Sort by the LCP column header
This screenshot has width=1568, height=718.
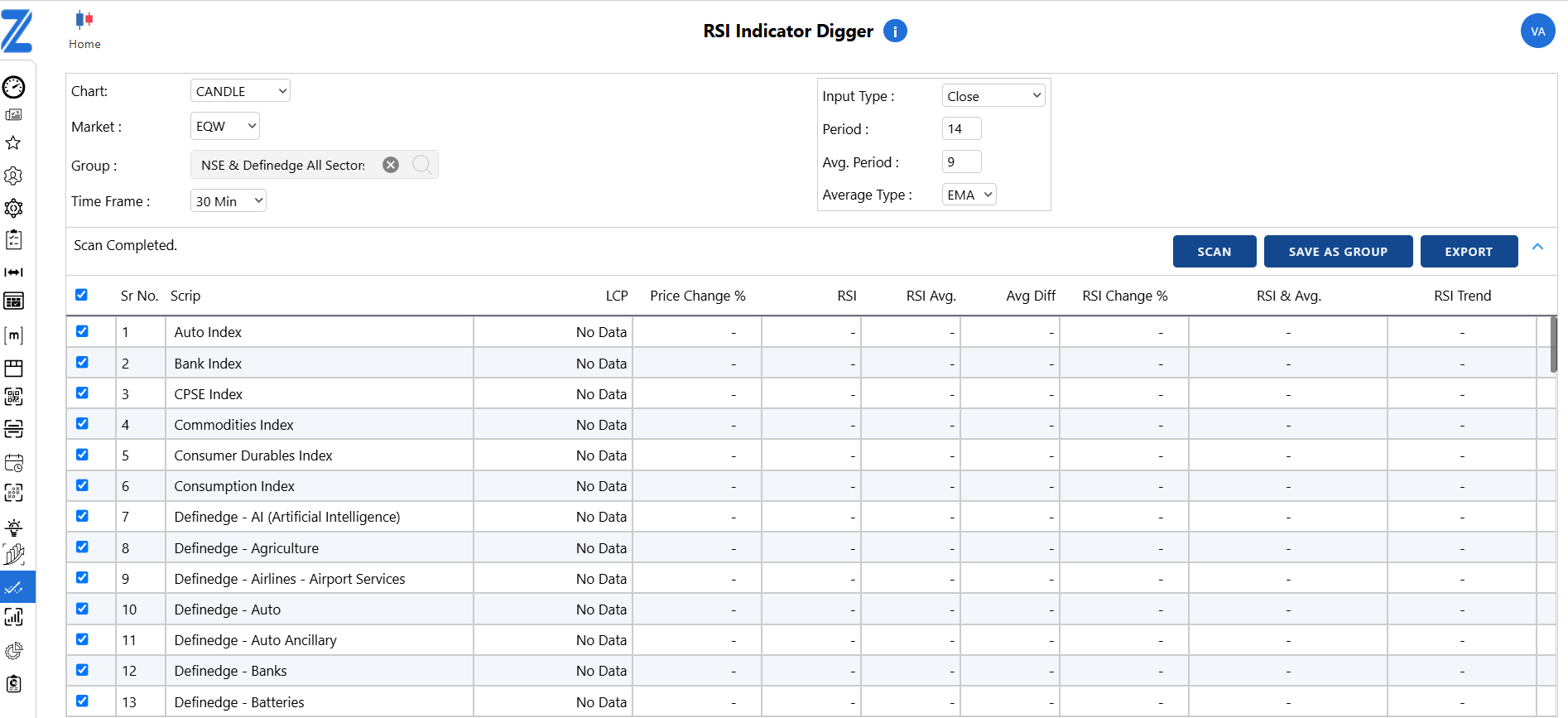[617, 296]
